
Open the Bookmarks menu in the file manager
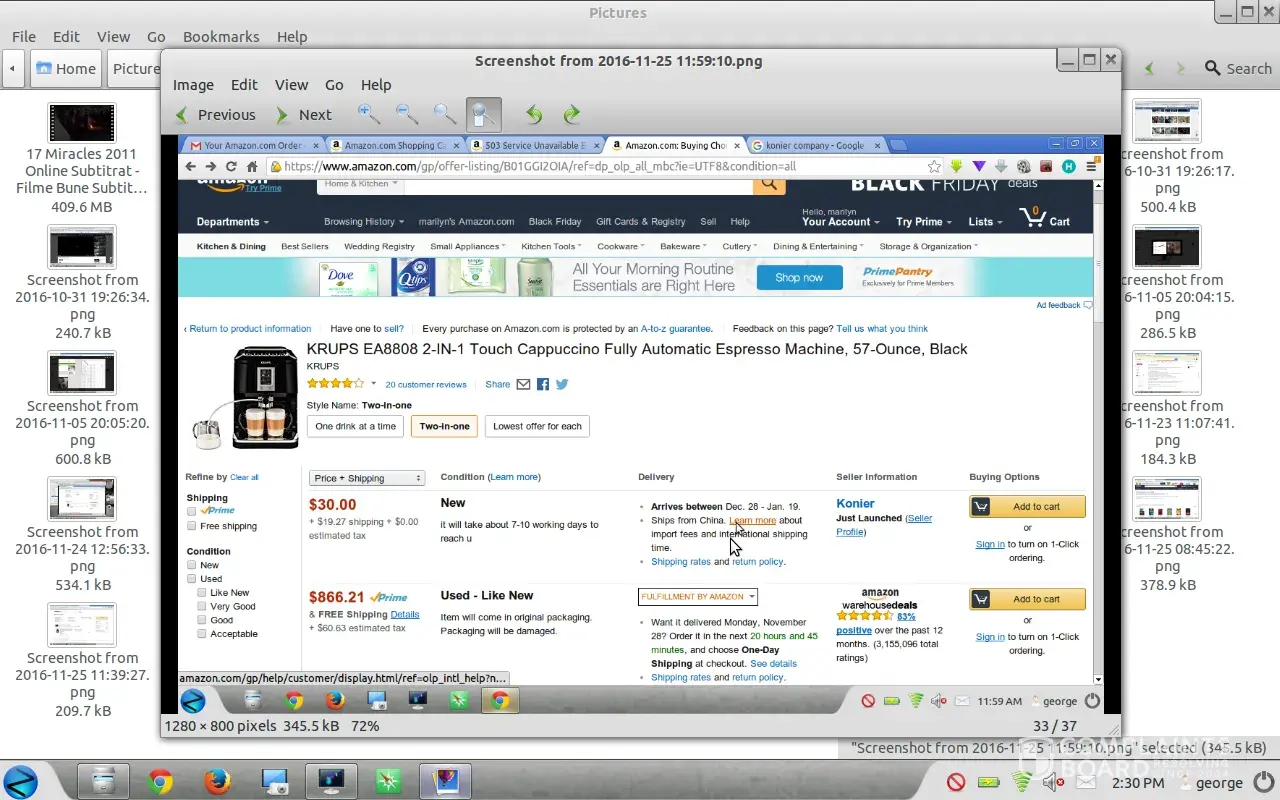tap(221, 37)
